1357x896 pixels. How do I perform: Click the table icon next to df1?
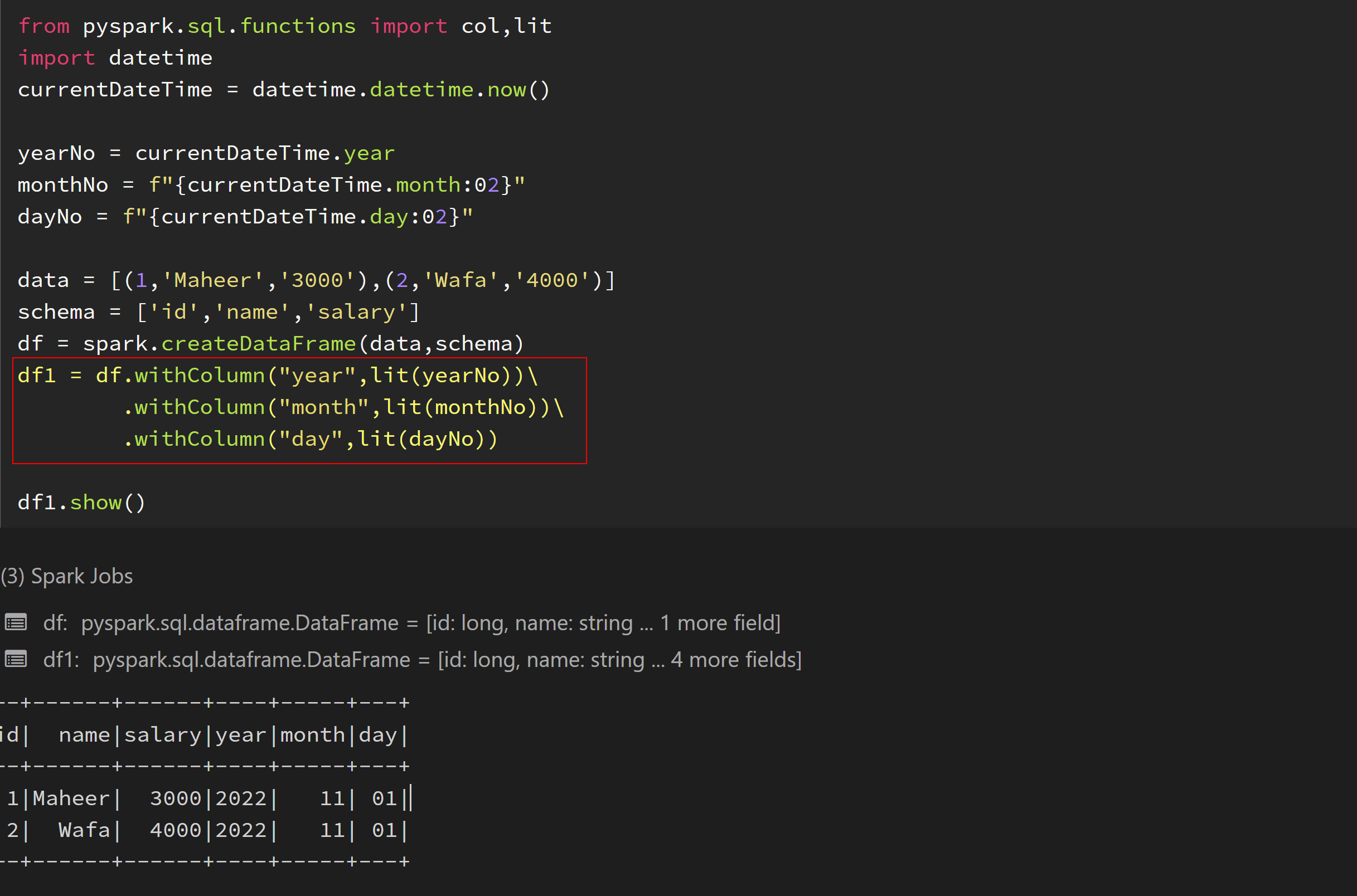tap(16, 658)
